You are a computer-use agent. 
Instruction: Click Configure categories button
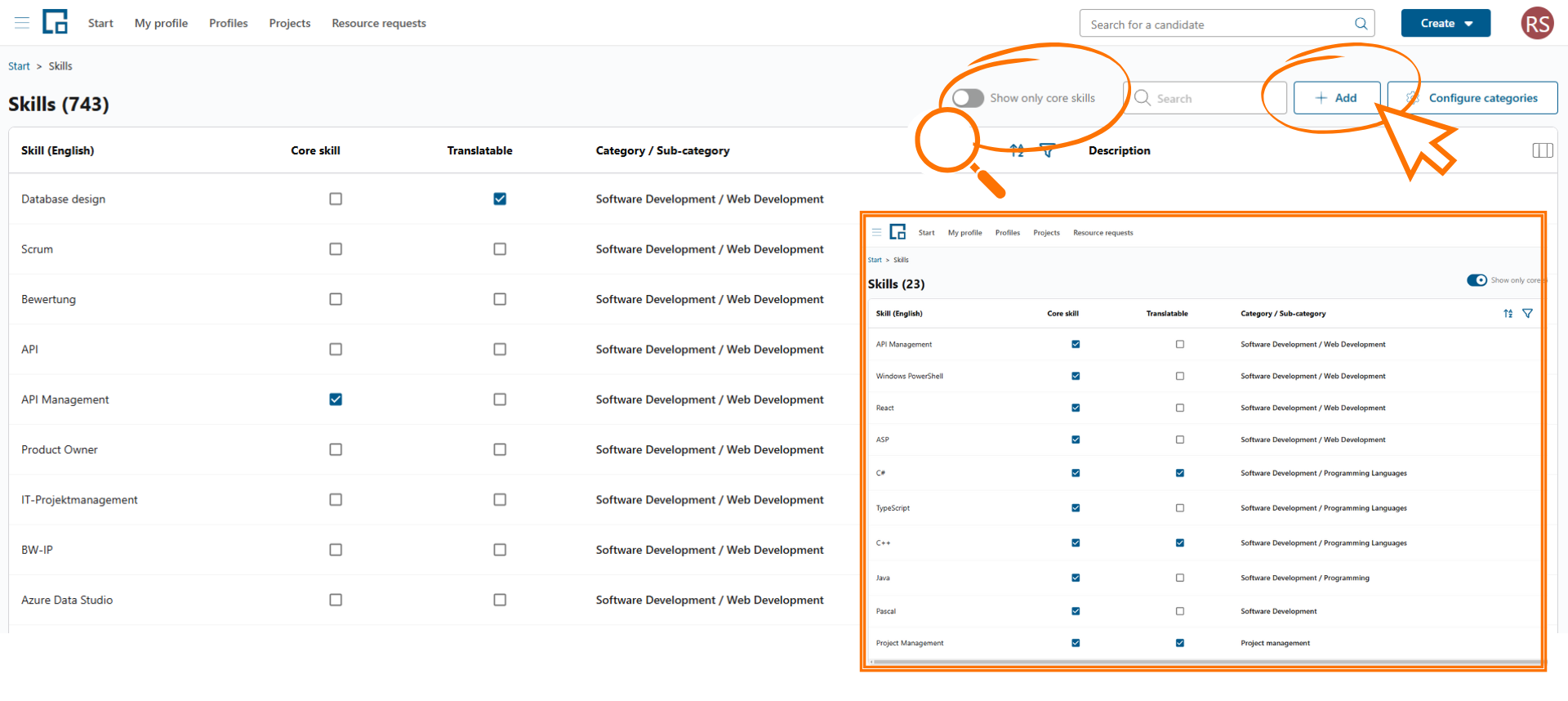(x=1472, y=98)
